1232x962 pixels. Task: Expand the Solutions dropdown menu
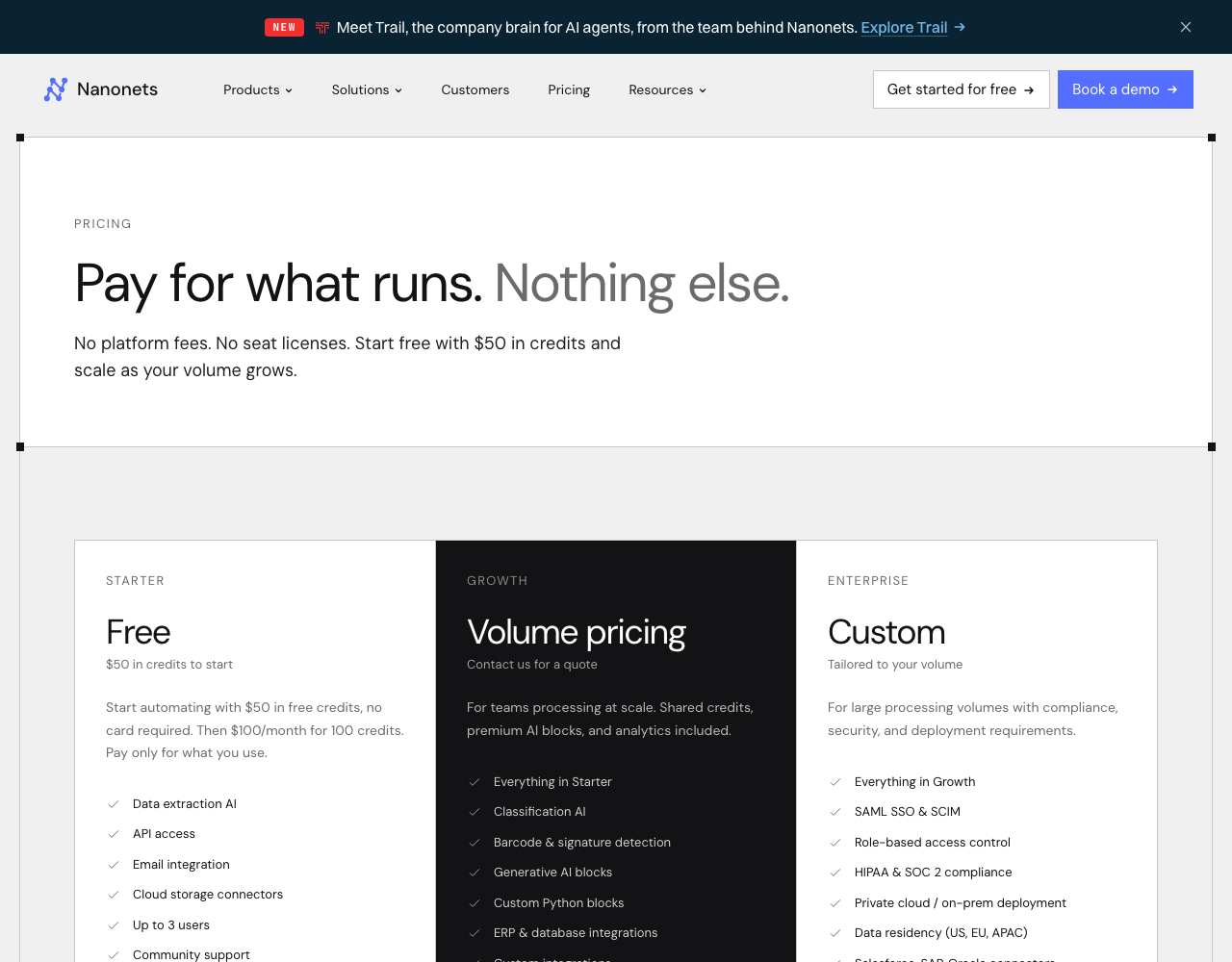point(367,89)
